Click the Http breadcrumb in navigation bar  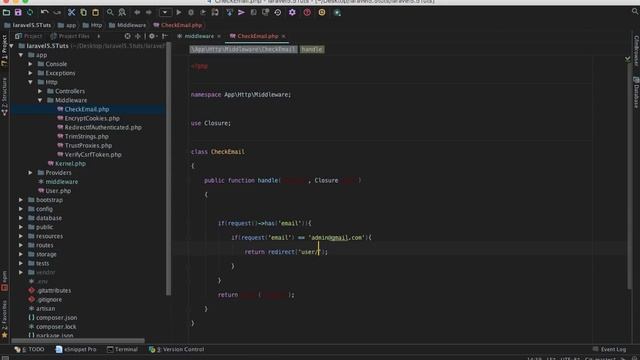point(93,25)
